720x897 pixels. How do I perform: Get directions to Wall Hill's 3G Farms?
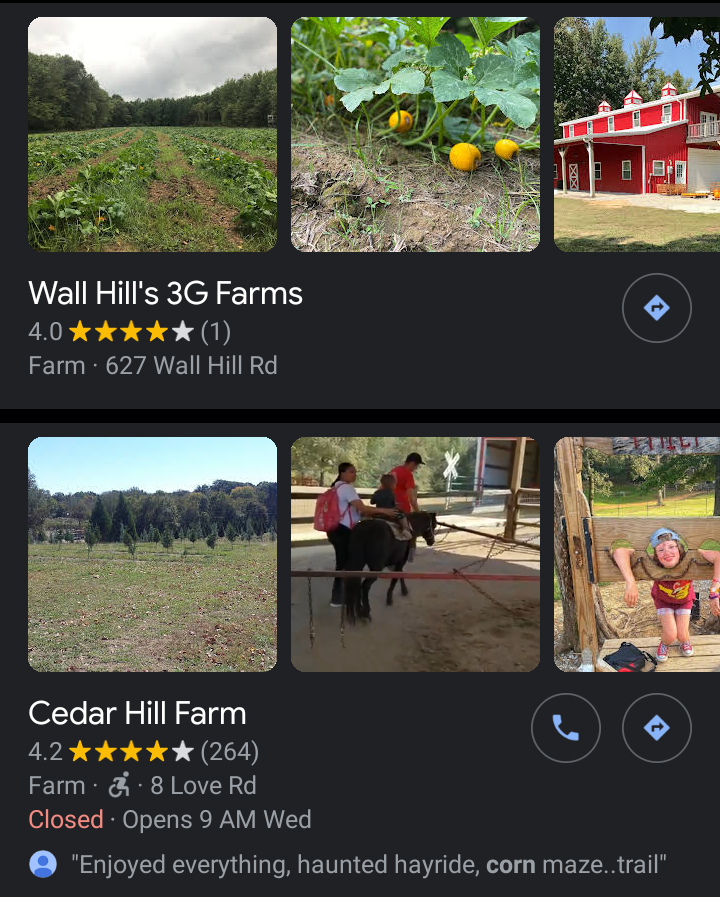click(656, 308)
